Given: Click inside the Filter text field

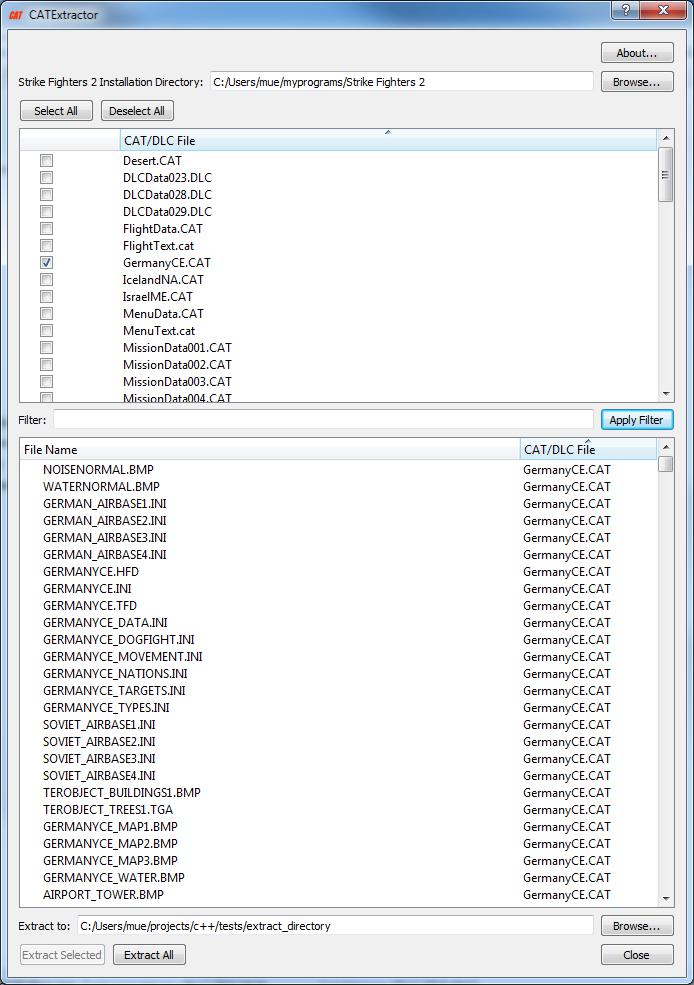Looking at the screenshot, I should 323,420.
